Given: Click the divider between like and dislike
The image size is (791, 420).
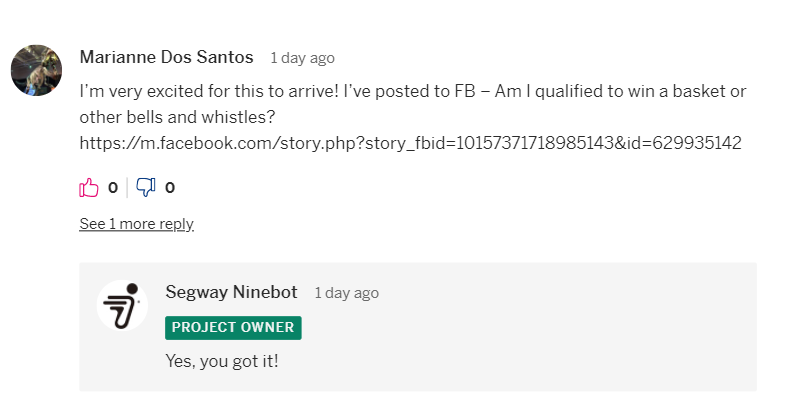Looking at the screenshot, I should [127, 188].
